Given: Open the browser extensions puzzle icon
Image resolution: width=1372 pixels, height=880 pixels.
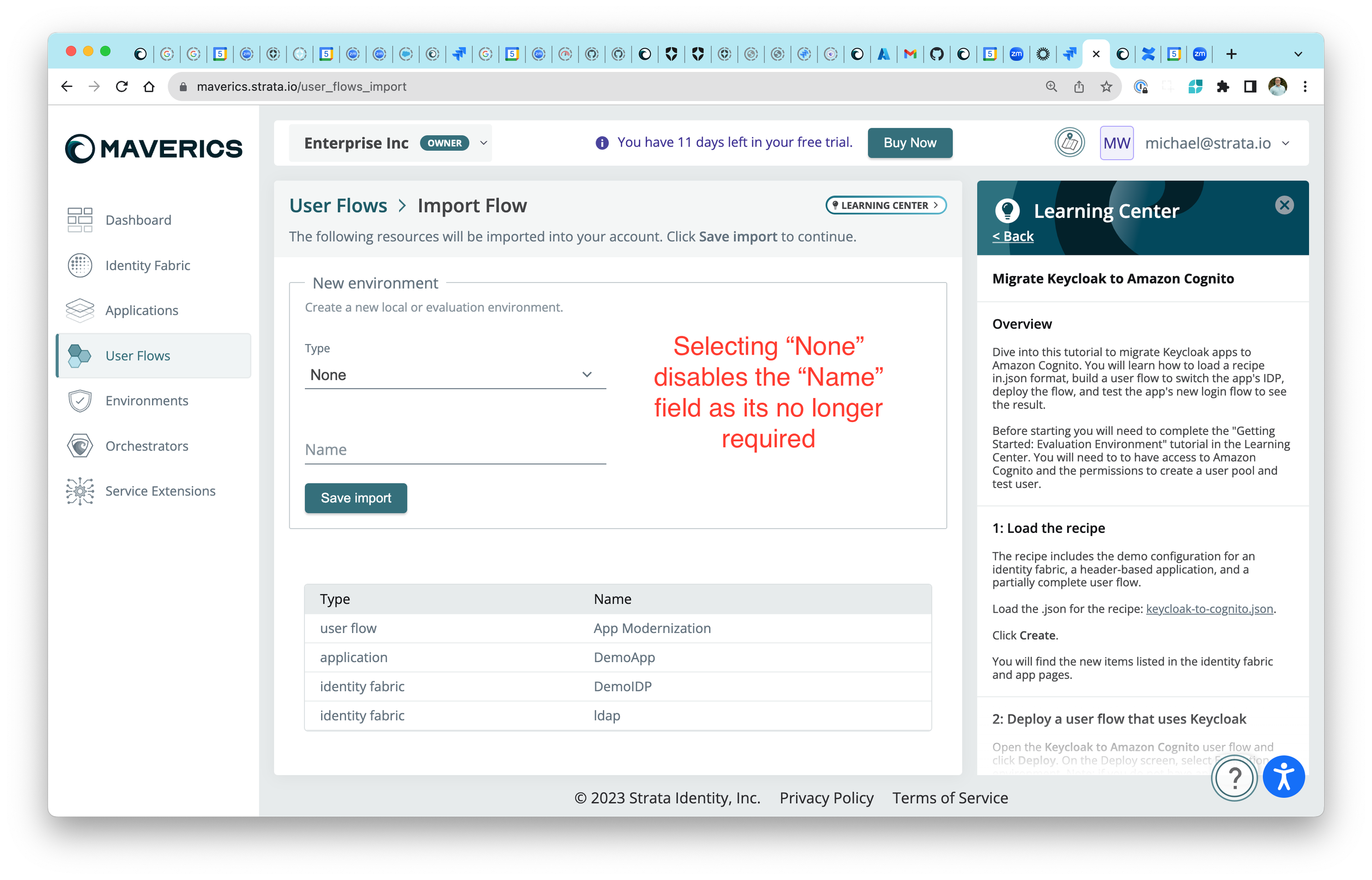Looking at the screenshot, I should pyautogui.click(x=1222, y=86).
